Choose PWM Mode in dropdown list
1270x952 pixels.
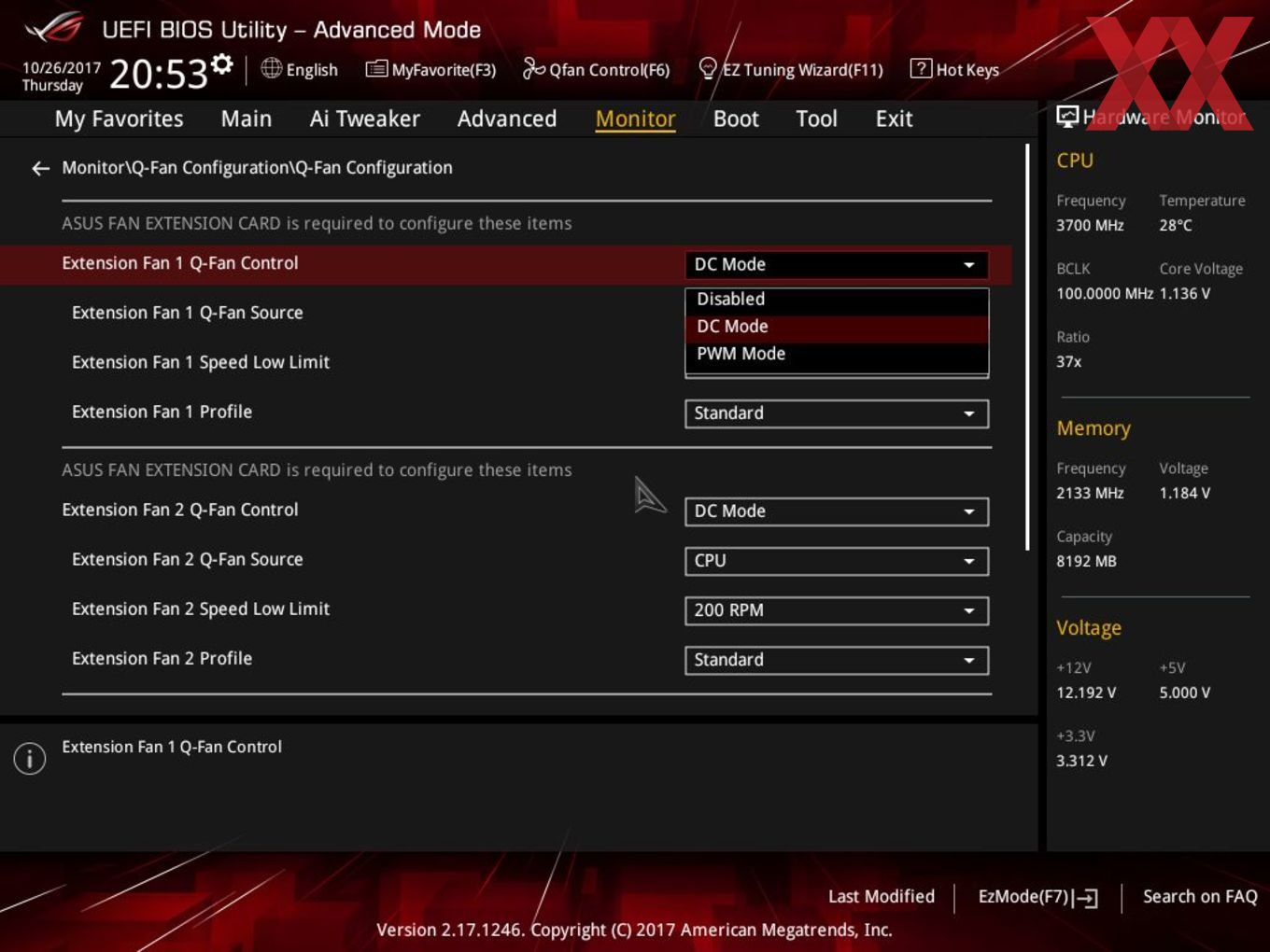point(837,354)
